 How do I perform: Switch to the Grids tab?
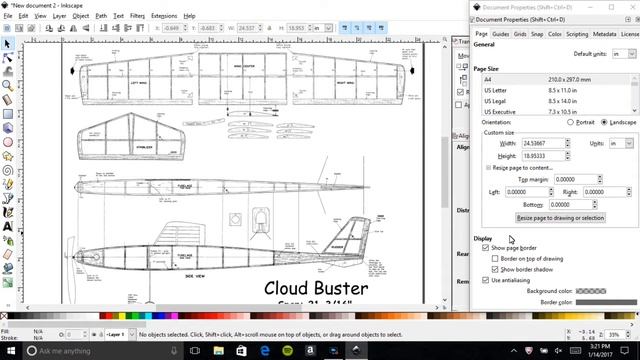point(520,34)
